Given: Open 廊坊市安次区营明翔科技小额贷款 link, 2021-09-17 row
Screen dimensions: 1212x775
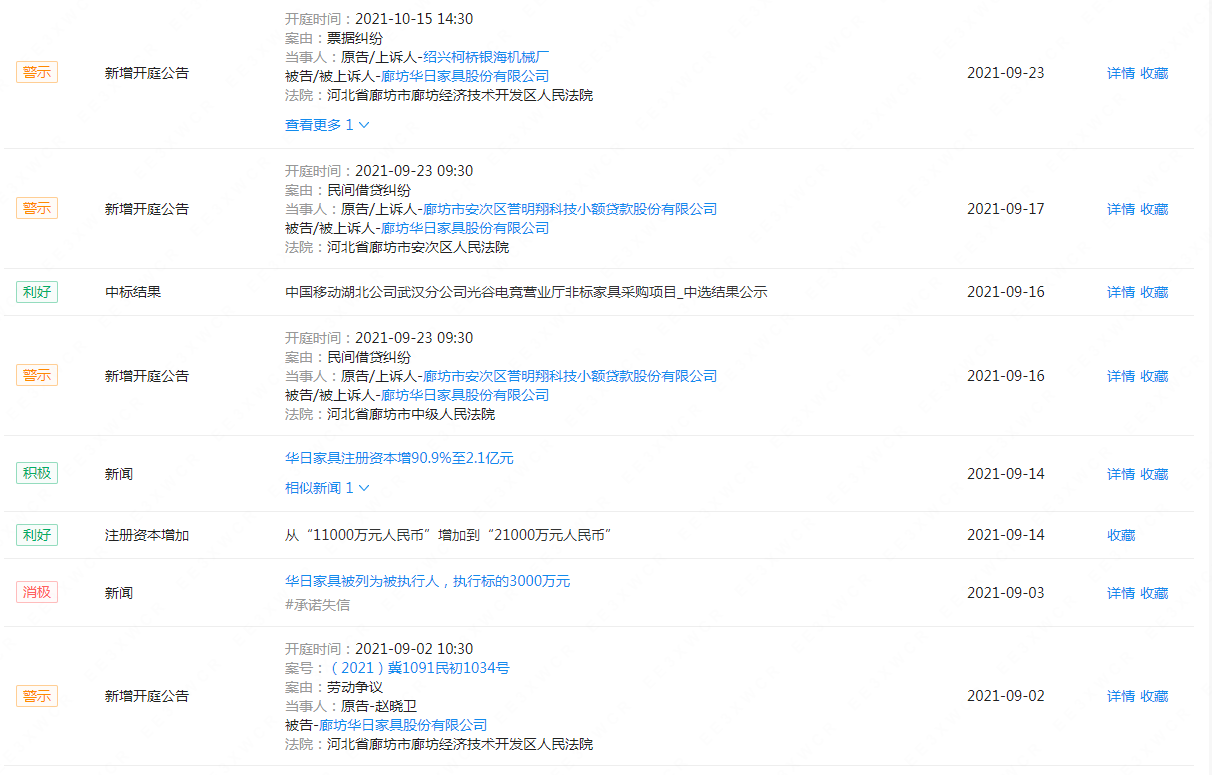Looking at the screenshot, I should 570,209.
